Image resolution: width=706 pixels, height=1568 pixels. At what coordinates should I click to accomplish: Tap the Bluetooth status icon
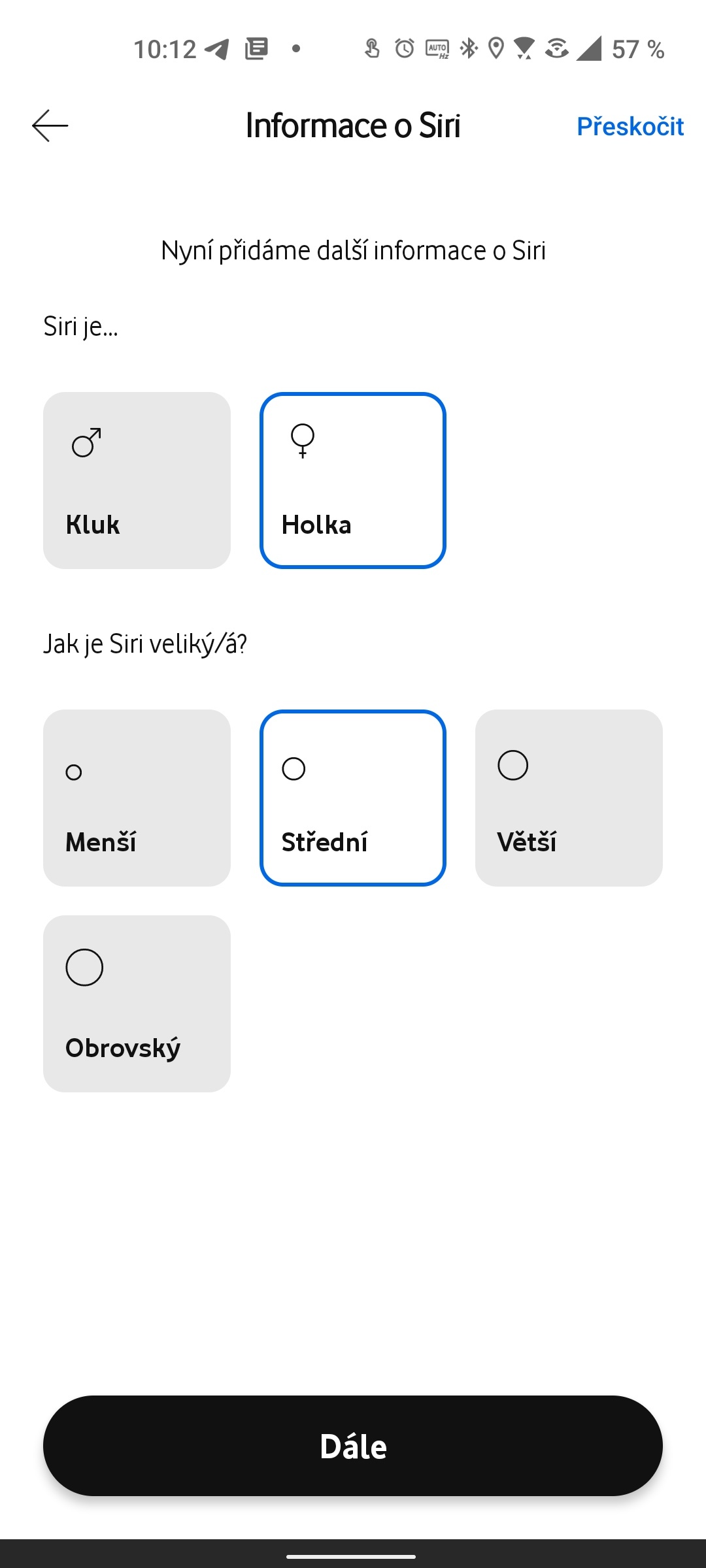[469, 48]
